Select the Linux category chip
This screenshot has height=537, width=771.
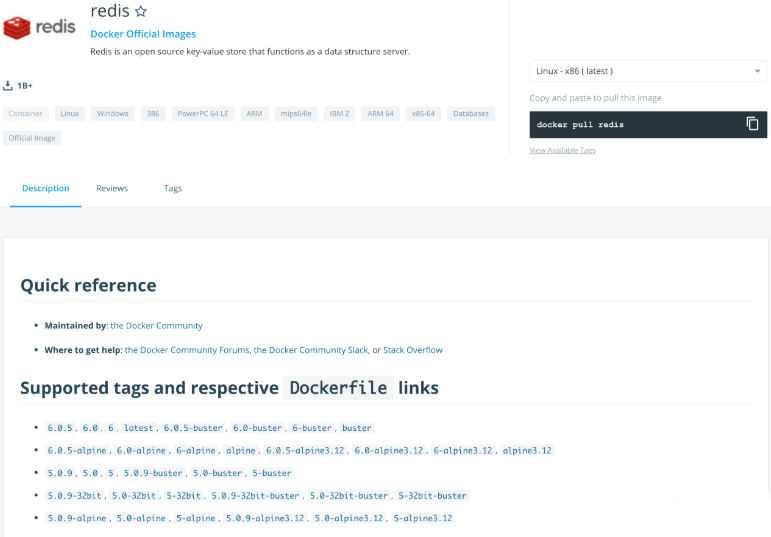click(70, 114)
